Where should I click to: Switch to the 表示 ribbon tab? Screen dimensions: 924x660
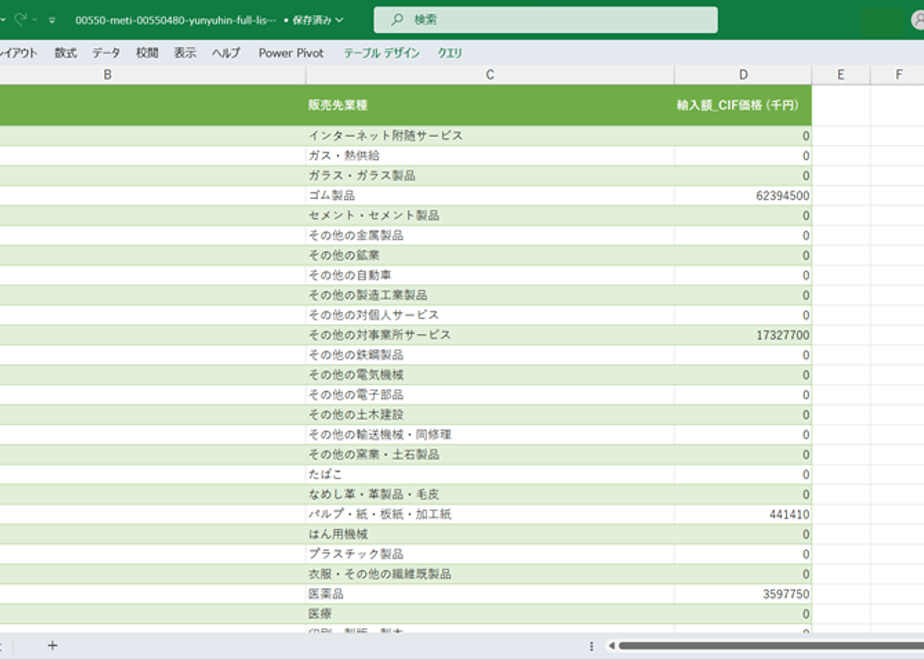pyautogui.click(x=185, y=53)
